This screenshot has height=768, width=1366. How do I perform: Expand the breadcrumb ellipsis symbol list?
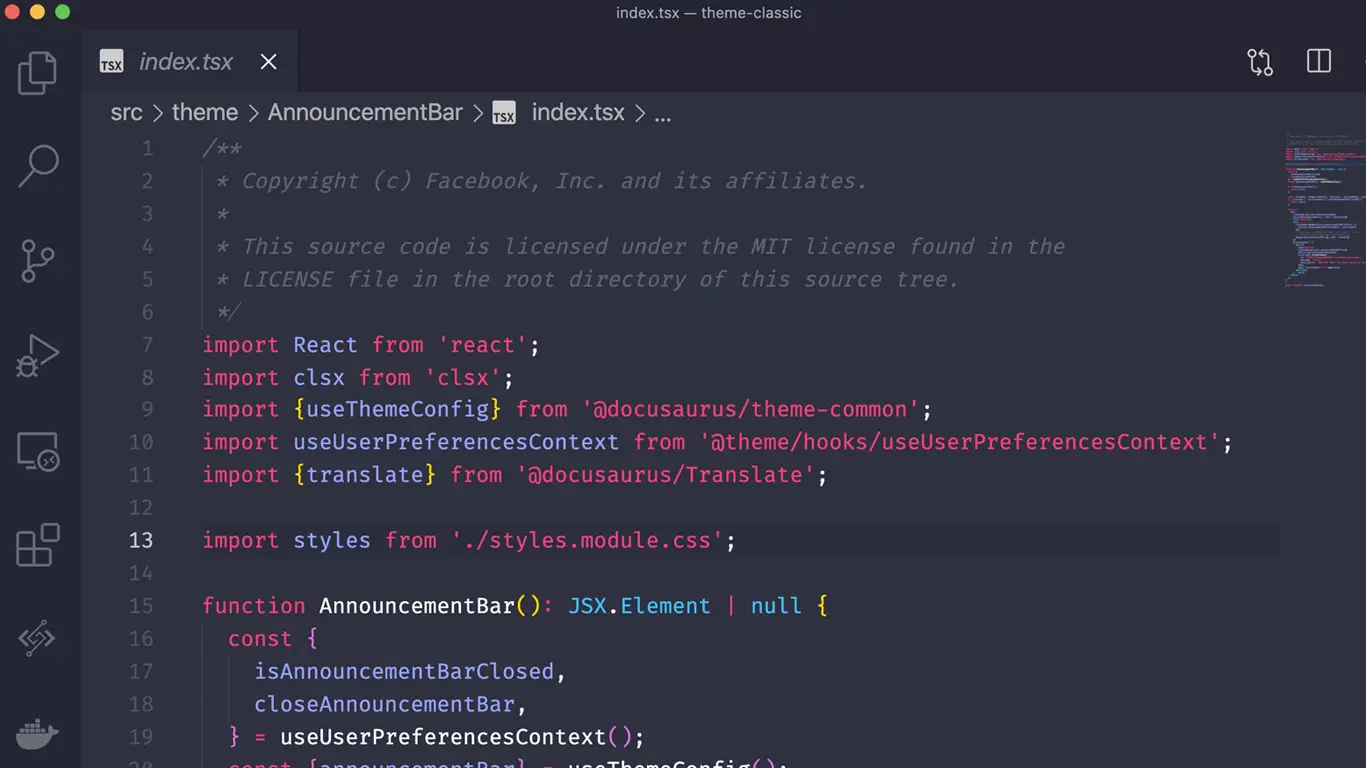tap(663, 113)
